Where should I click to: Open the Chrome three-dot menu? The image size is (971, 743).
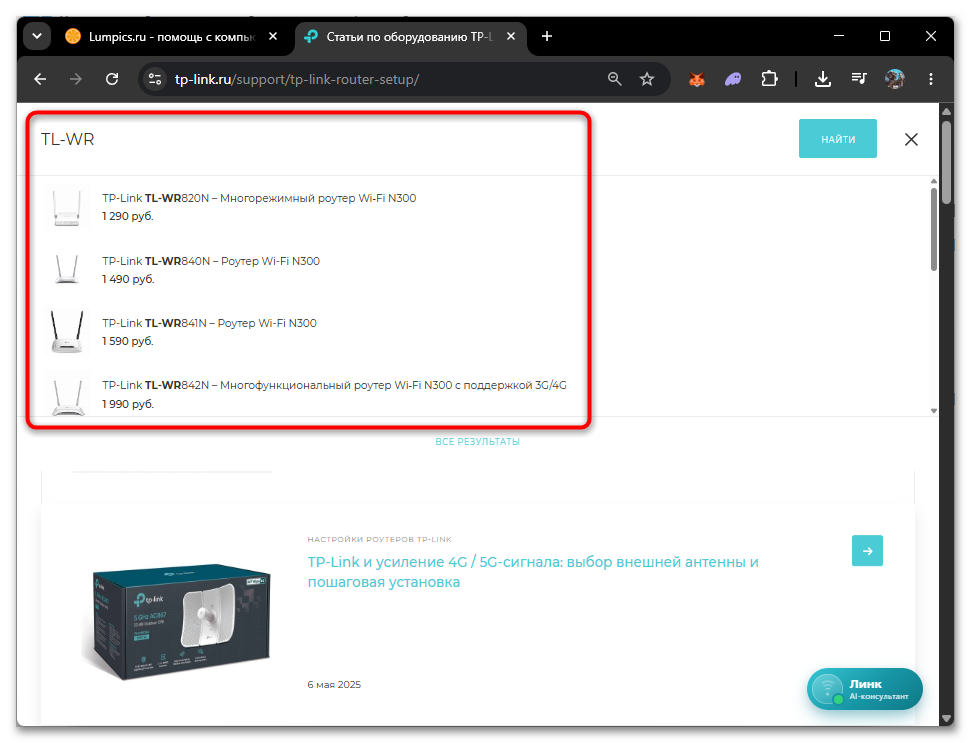click(931, 79)
